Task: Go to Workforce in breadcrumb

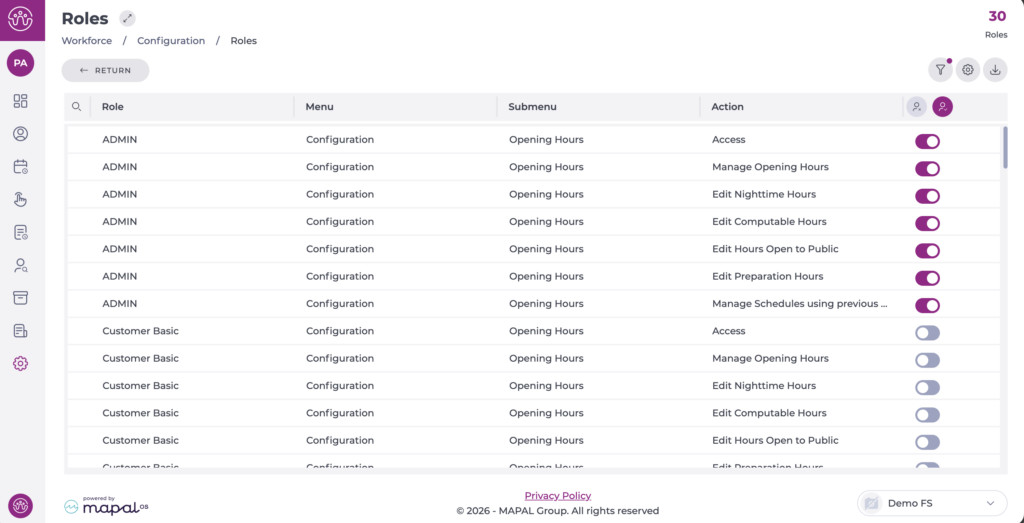Action: (x=87, y=41)
